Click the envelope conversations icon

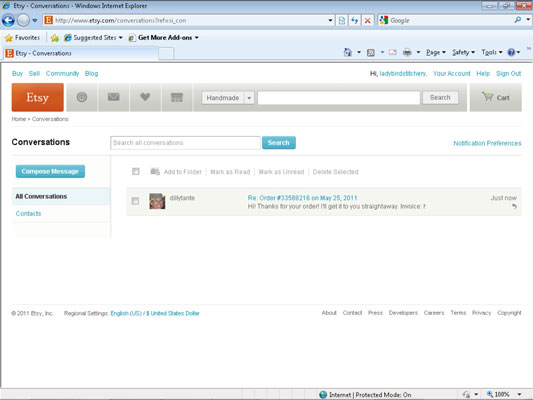[x=114, y=98]
